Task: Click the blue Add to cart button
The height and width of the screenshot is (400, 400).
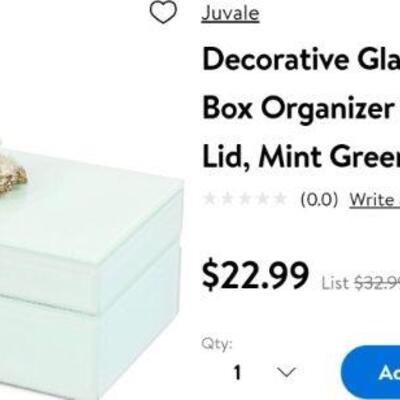Action: click(371, 373)
